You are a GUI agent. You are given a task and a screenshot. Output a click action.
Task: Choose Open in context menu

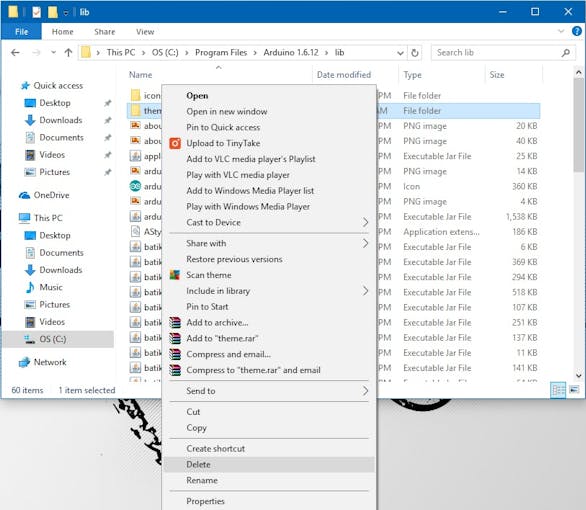click(269, 96)
